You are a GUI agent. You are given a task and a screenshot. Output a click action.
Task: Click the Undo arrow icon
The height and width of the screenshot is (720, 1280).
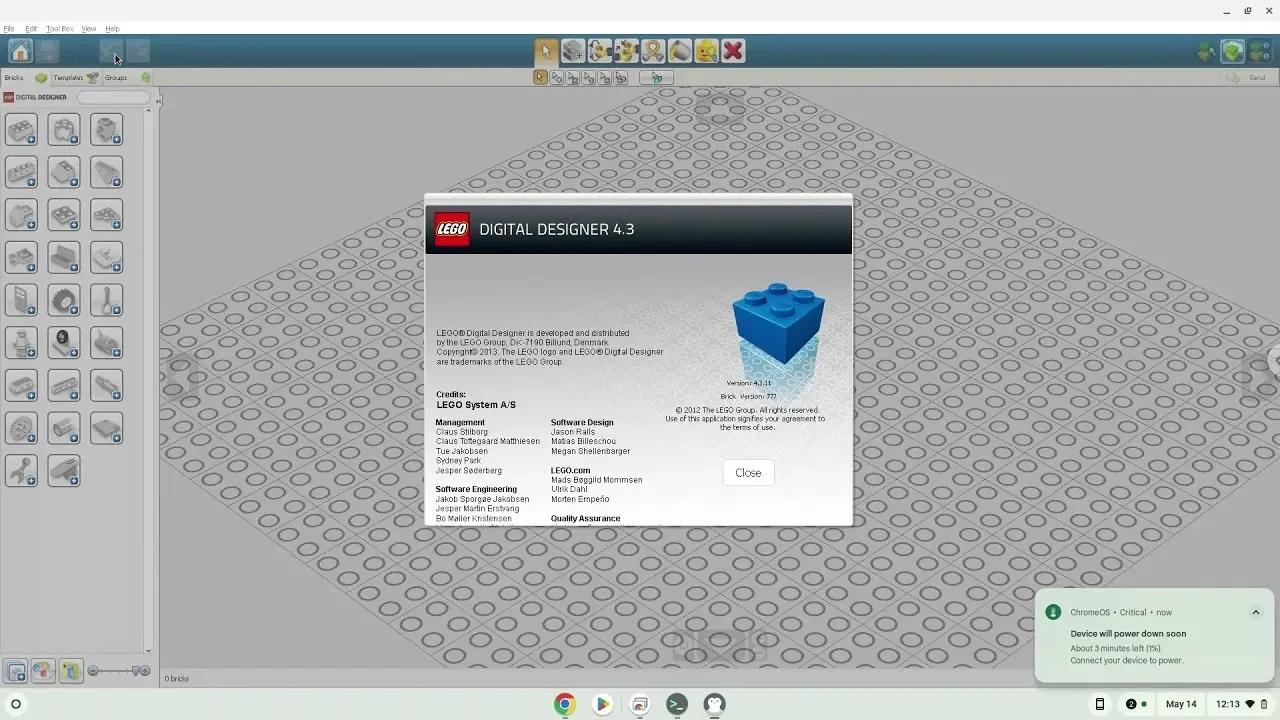pyautogui.click(x=111, y=51)
